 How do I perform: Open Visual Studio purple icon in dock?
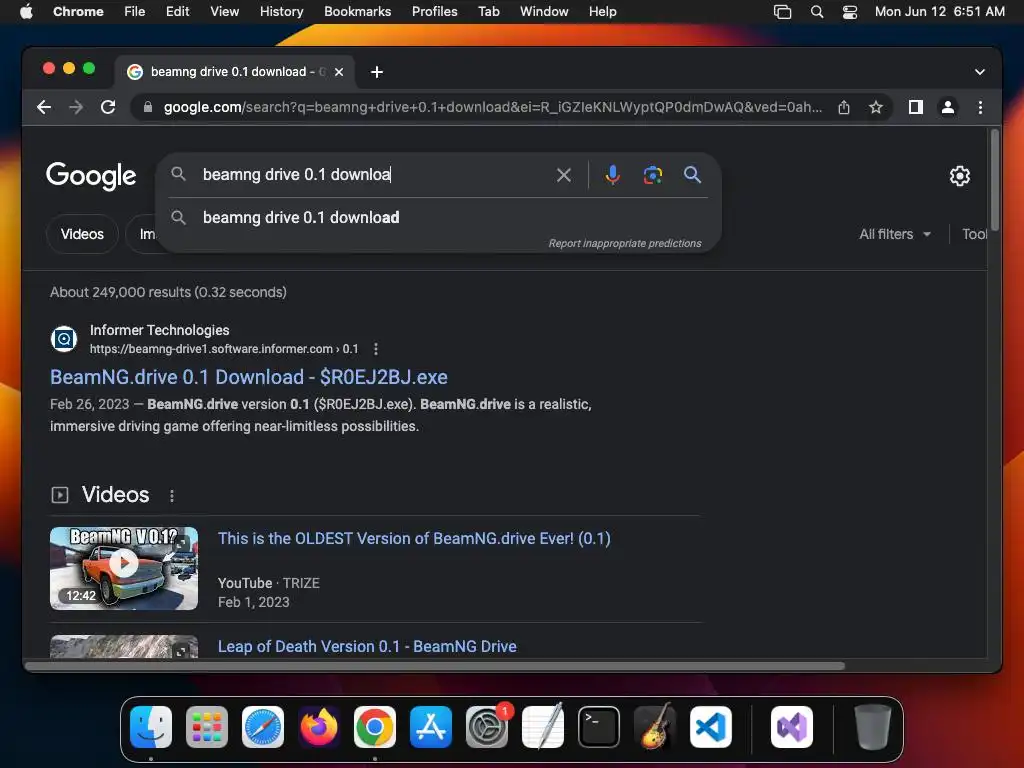point(792,727)
